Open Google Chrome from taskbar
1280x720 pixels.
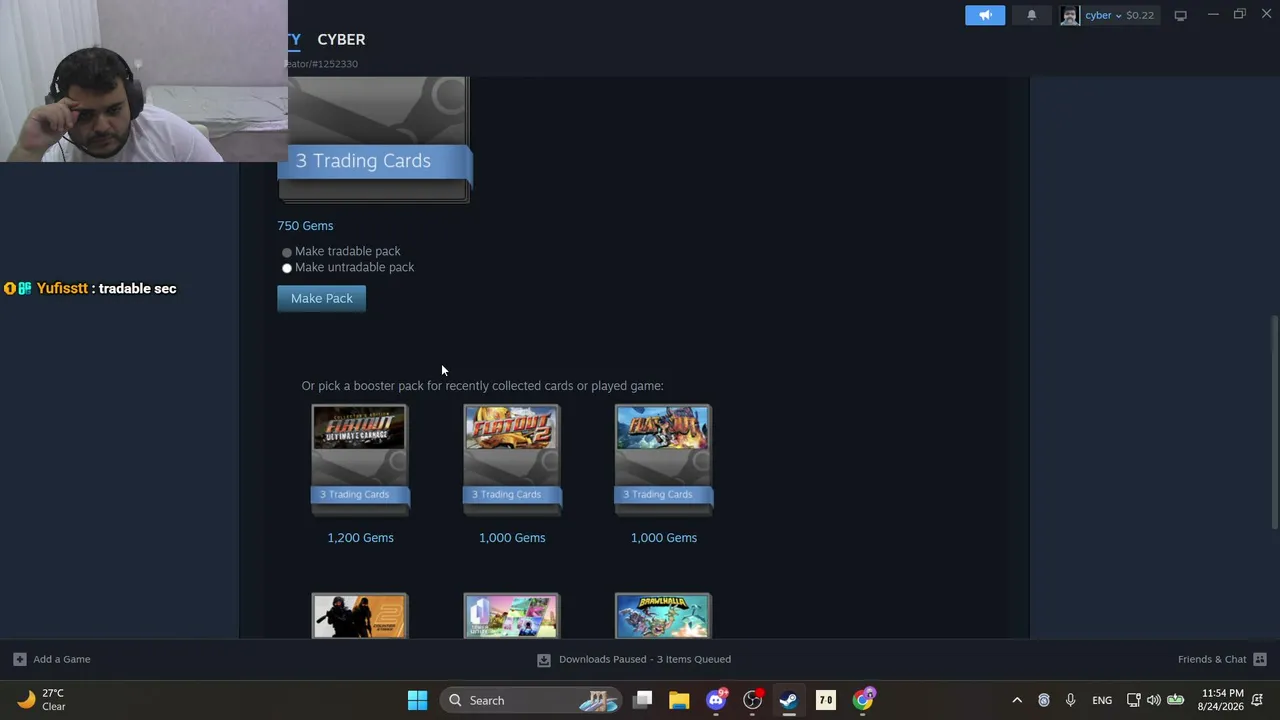click(863, 700)
